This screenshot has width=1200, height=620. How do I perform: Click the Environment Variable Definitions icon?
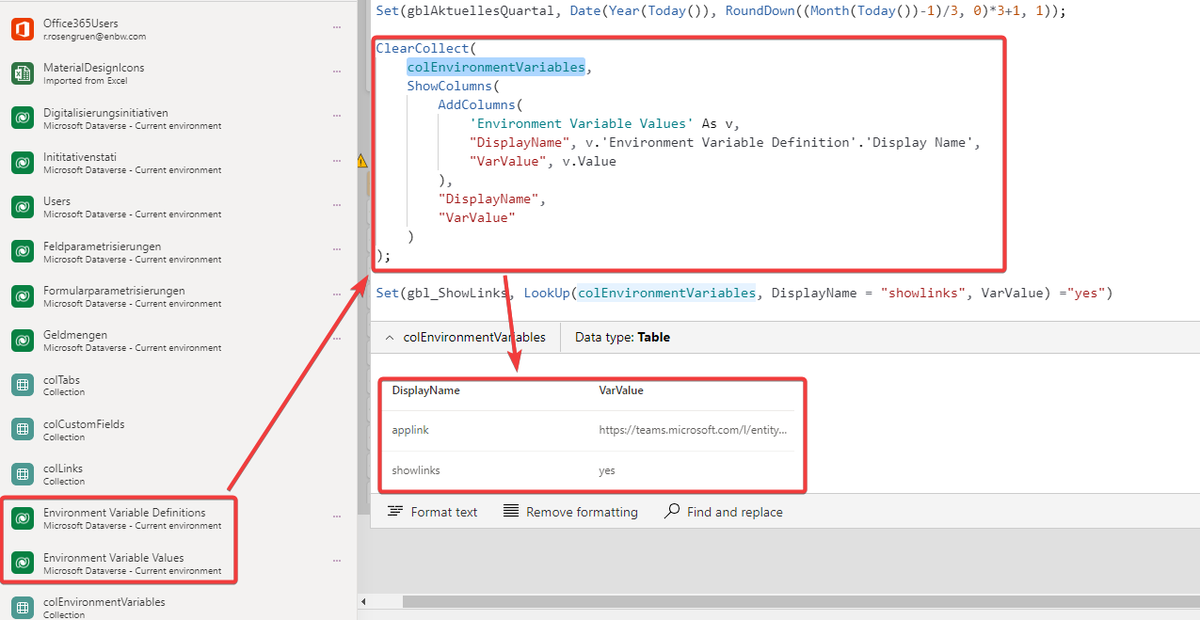pos(22,518)
